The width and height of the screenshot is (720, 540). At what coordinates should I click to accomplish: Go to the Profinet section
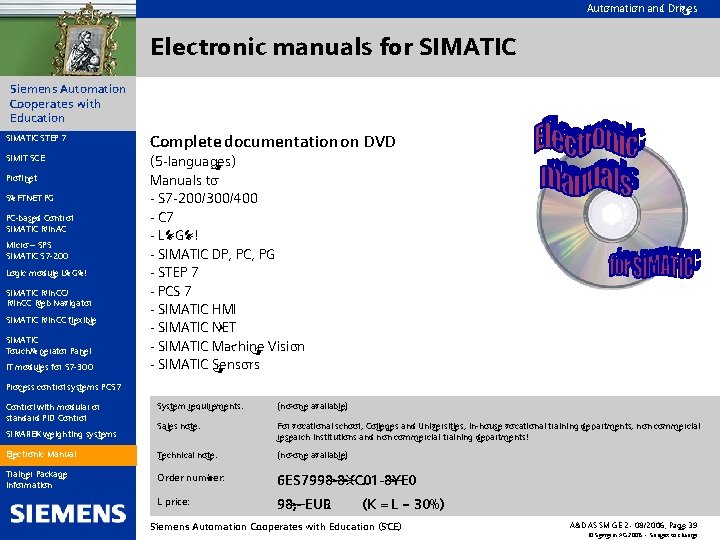tap(22, 178)
